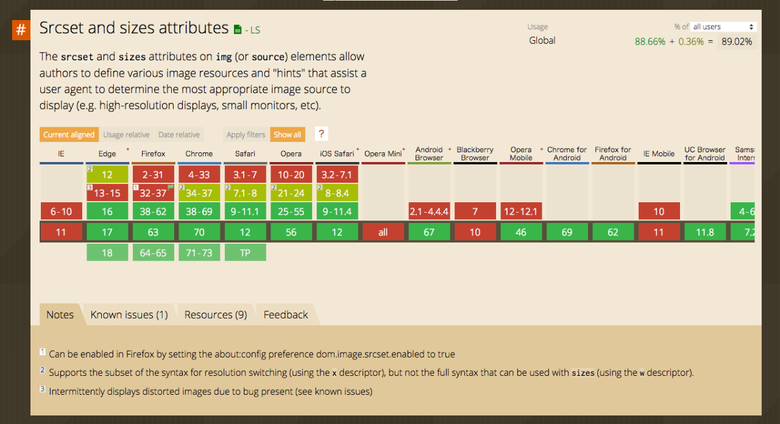Click the Opera Mini column header

[x=382, y=153]
